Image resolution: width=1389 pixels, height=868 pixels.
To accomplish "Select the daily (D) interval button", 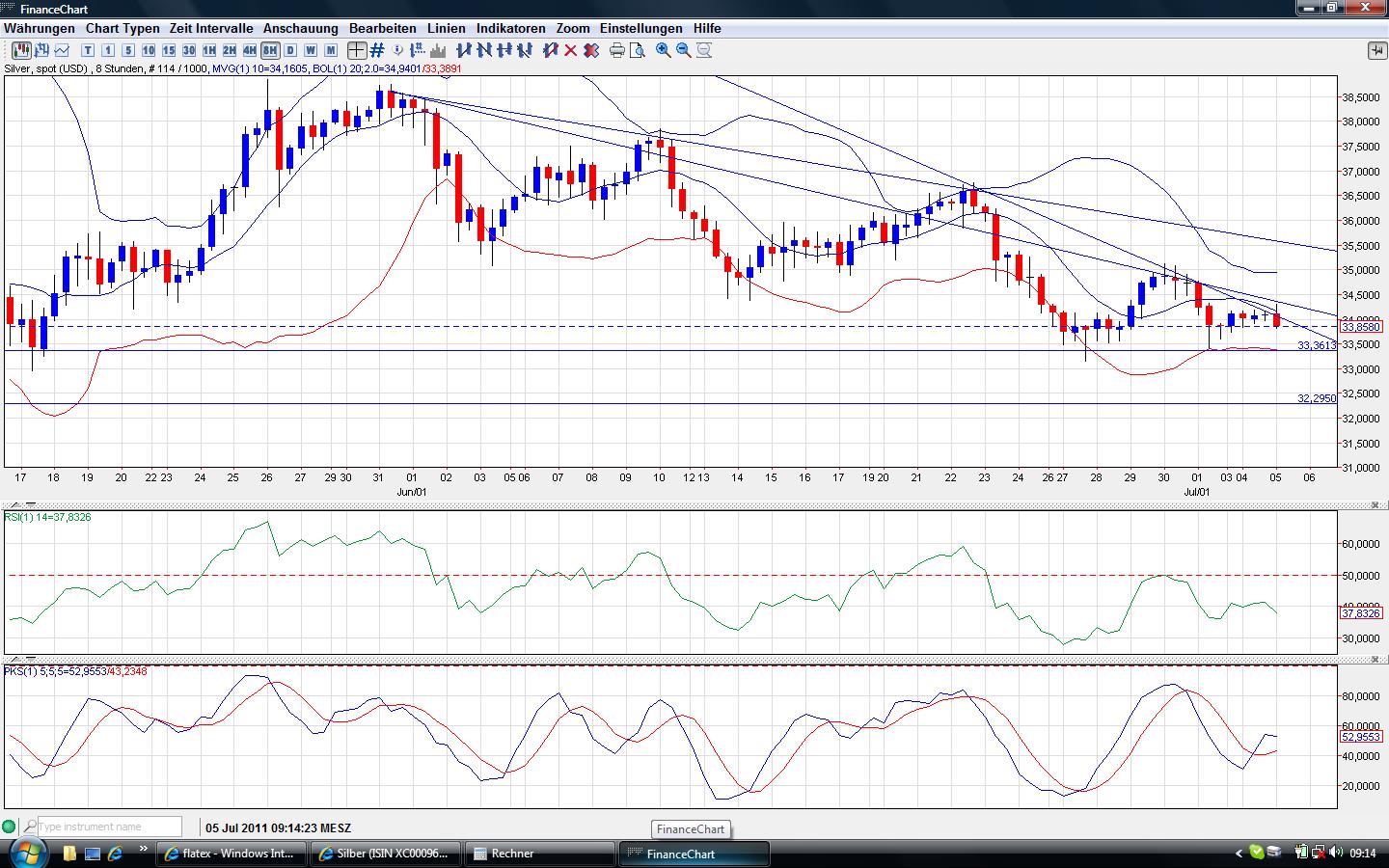I will [290, 50].
